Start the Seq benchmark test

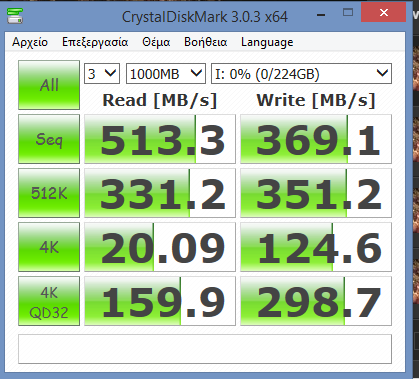click(49, 139)
